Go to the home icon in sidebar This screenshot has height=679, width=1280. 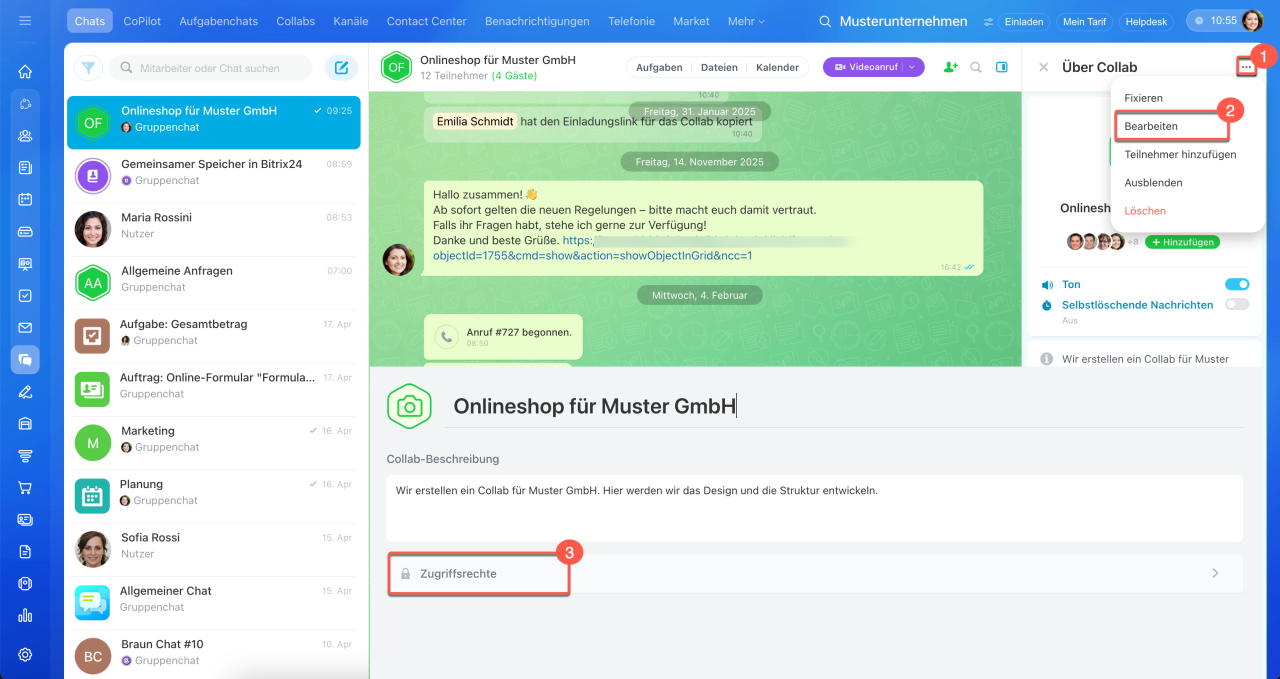pyautogui.click(x=25, y=72)
